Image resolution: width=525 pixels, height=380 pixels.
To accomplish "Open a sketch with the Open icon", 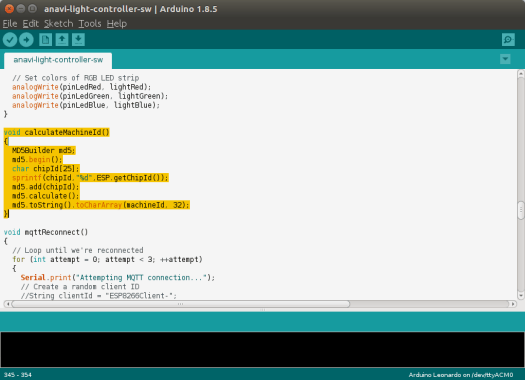I will point(62,40).
